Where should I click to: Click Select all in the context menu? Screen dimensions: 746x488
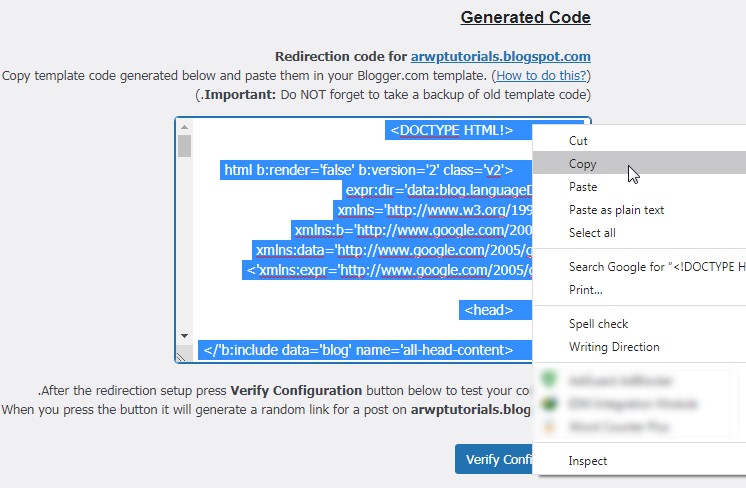[592, 233]
